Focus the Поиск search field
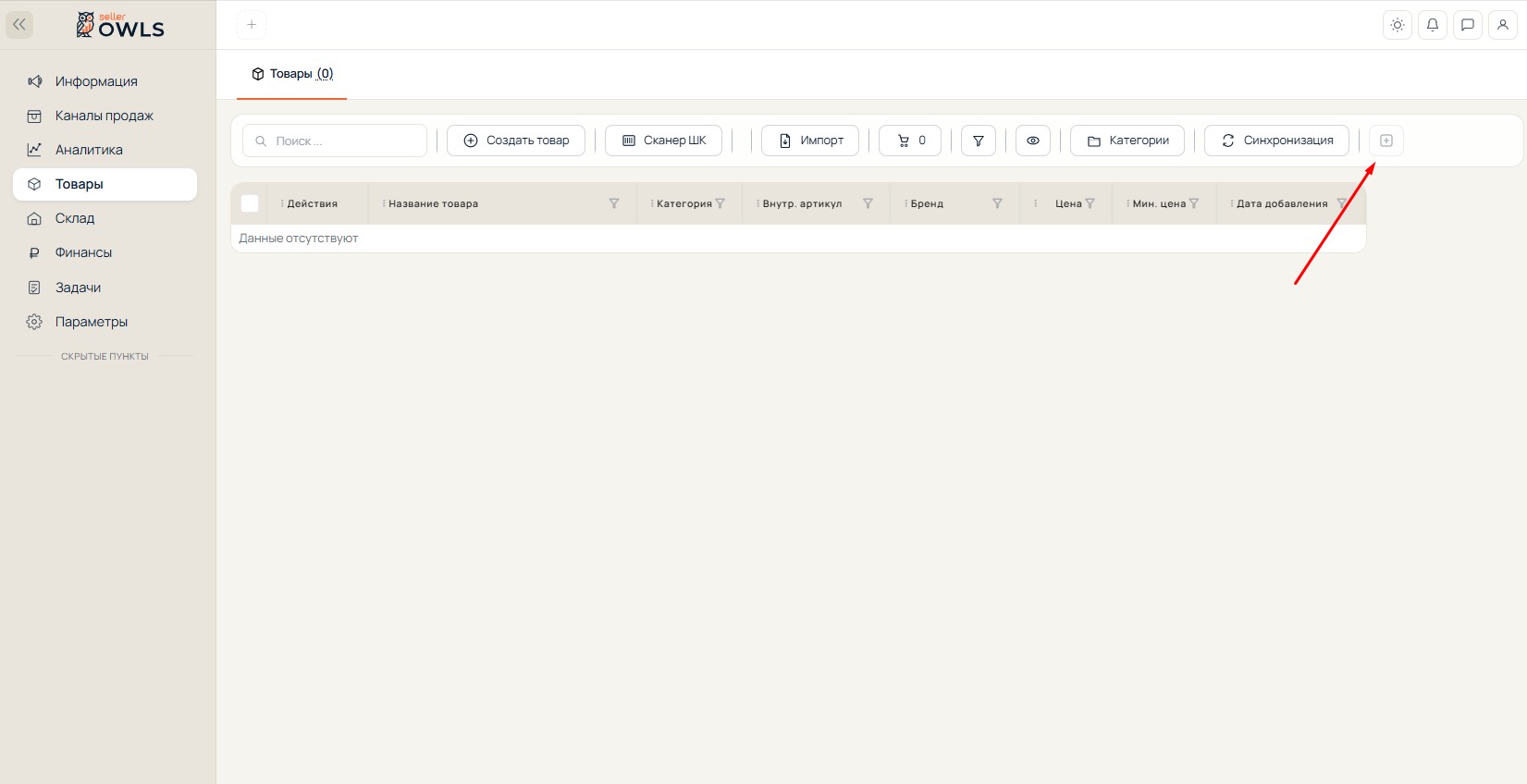The width and height of the screenshot is (1527, 784). pos(335,141)
